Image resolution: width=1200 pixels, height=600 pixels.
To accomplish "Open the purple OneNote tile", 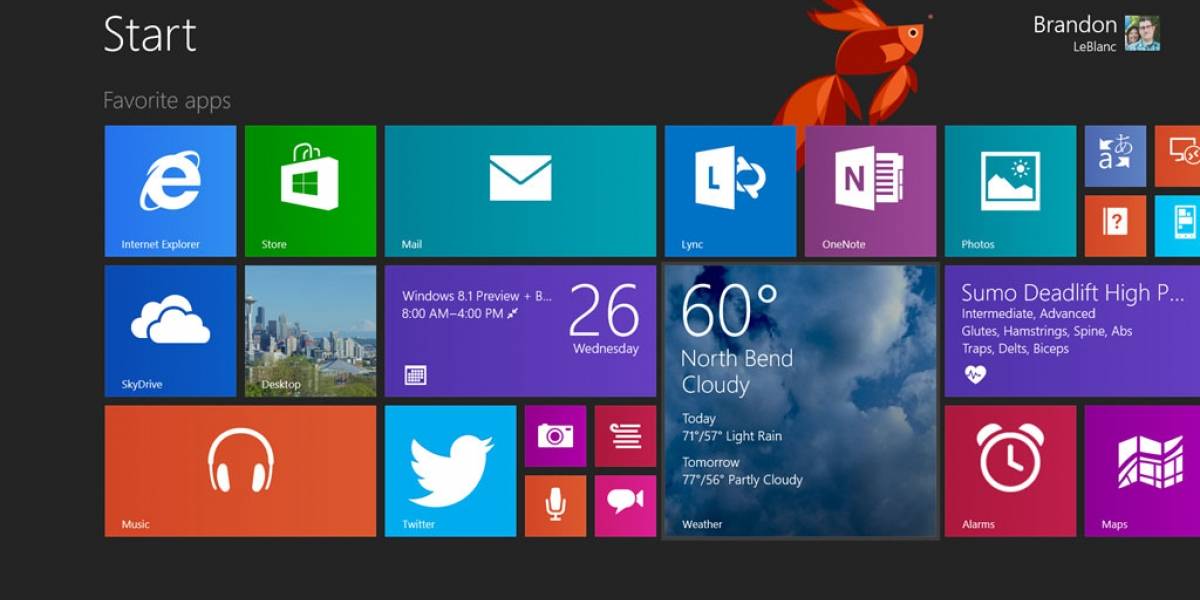I will [870, 191].
